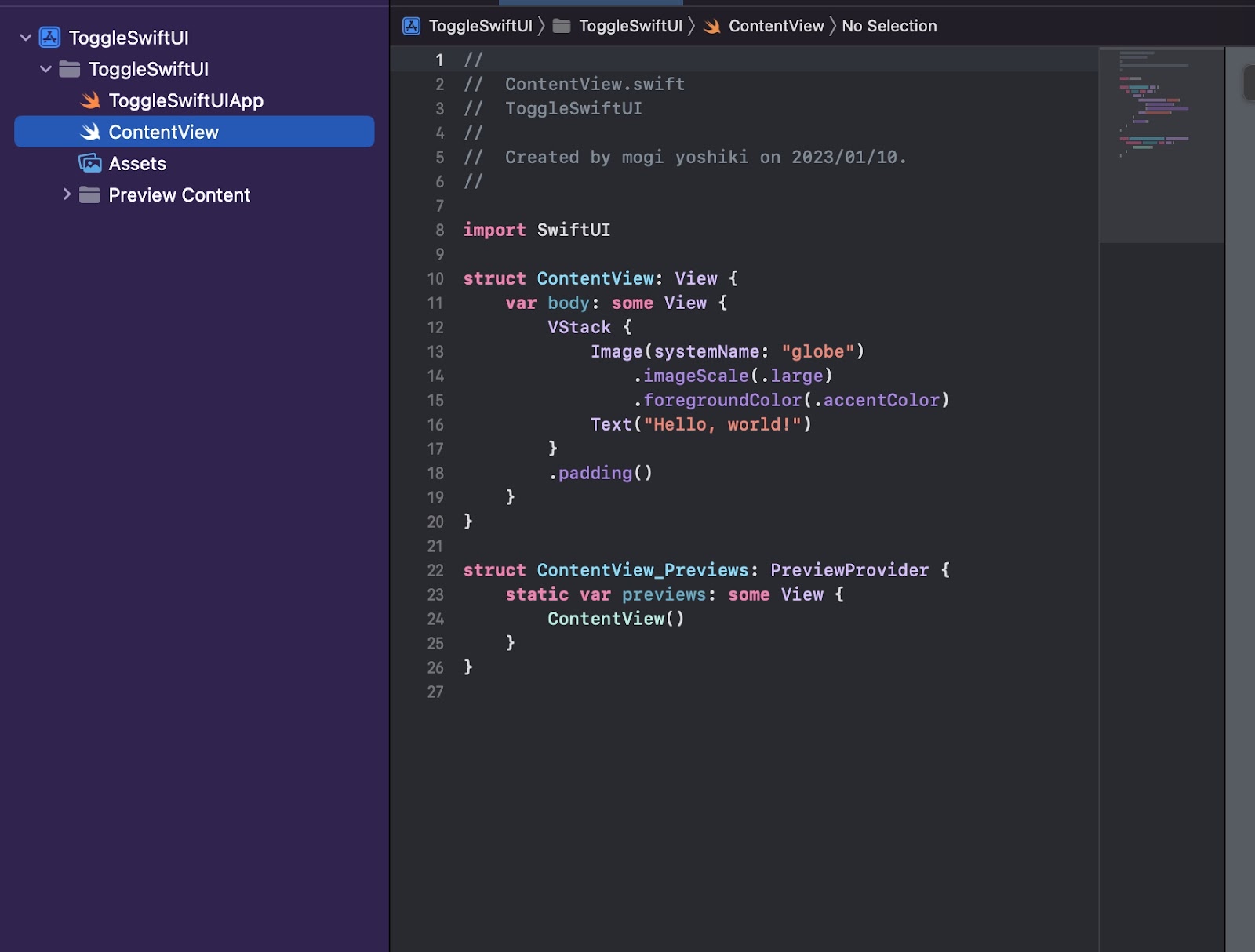Viewport: 1255px width, 952px height.
Task: Click line number 10 in the gutter
Action: tap(435, 278)
